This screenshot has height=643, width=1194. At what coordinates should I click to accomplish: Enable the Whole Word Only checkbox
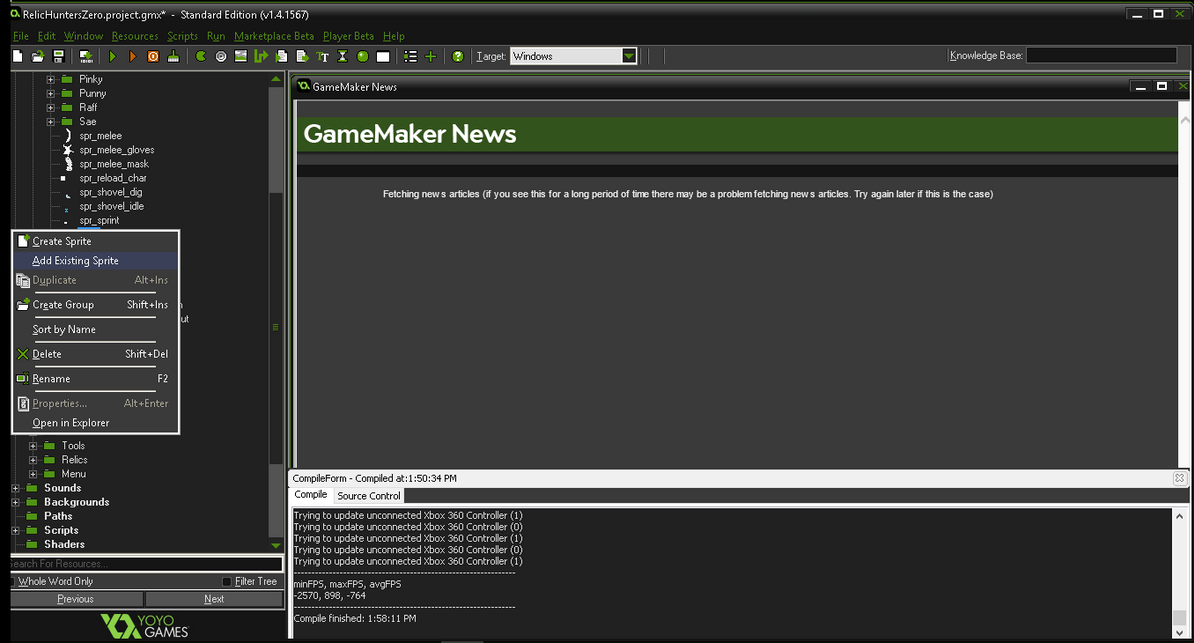[x=12, y=581]
